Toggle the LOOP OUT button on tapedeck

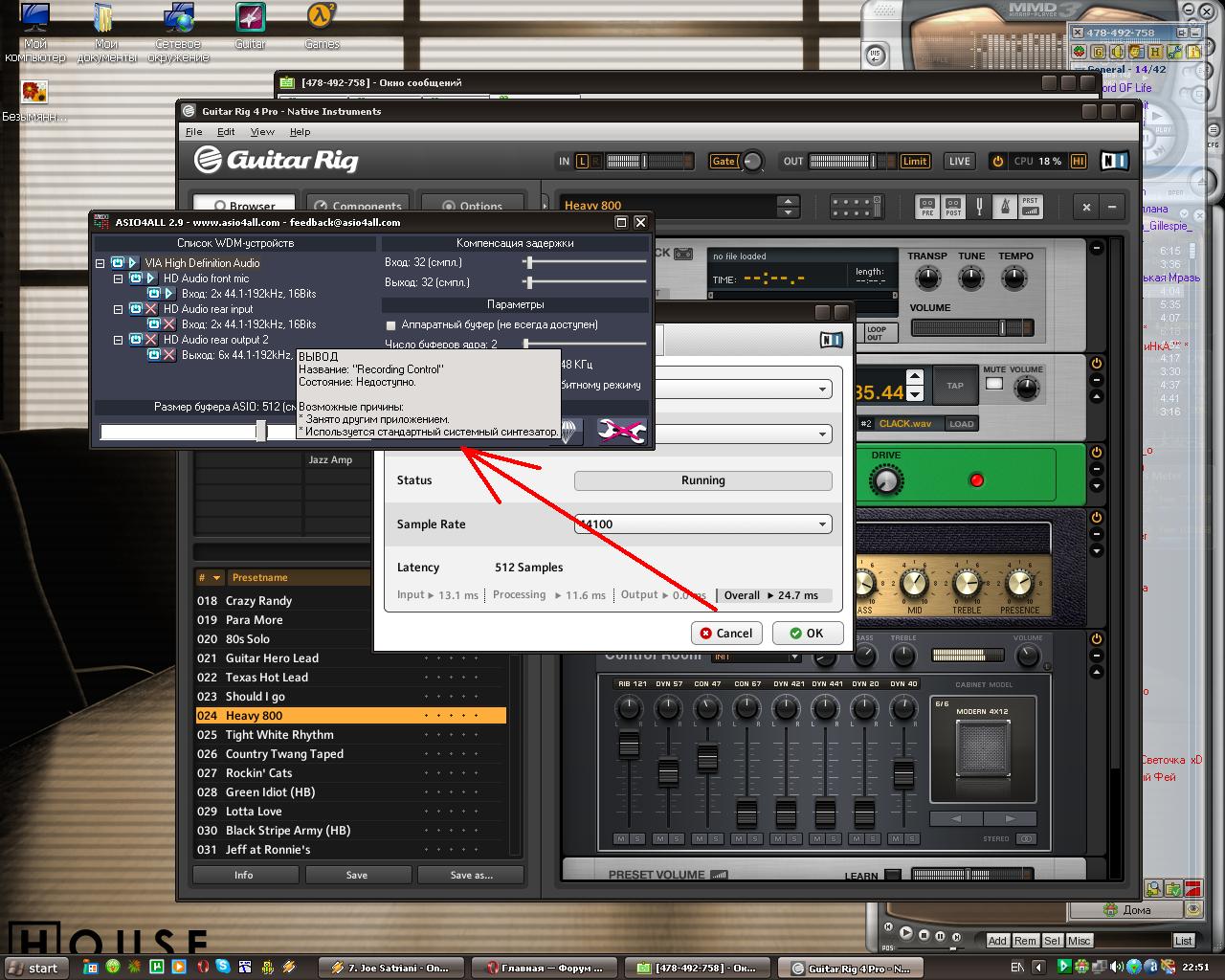[876, 333]
